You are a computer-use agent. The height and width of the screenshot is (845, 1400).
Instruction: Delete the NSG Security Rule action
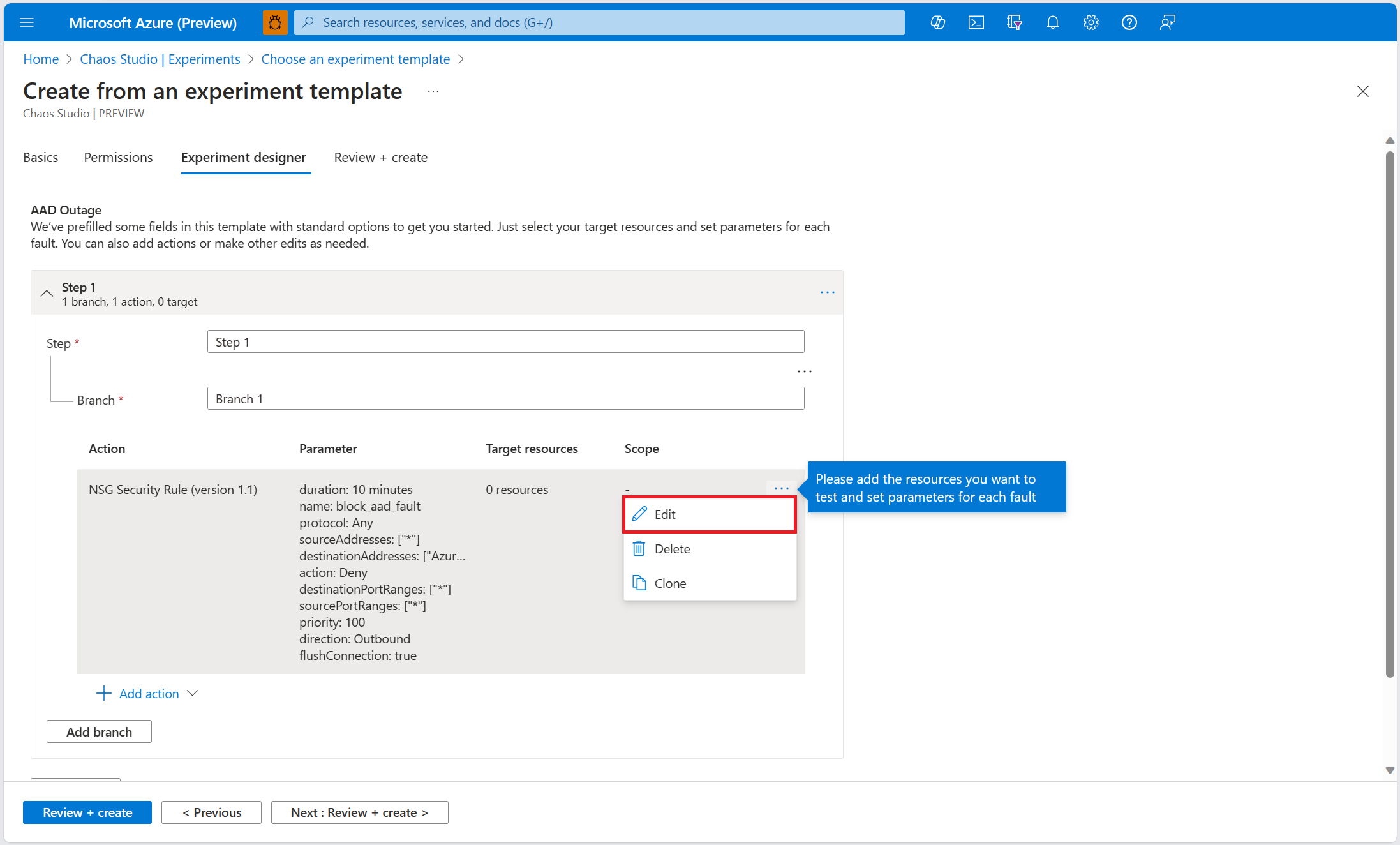coord(672,548)
